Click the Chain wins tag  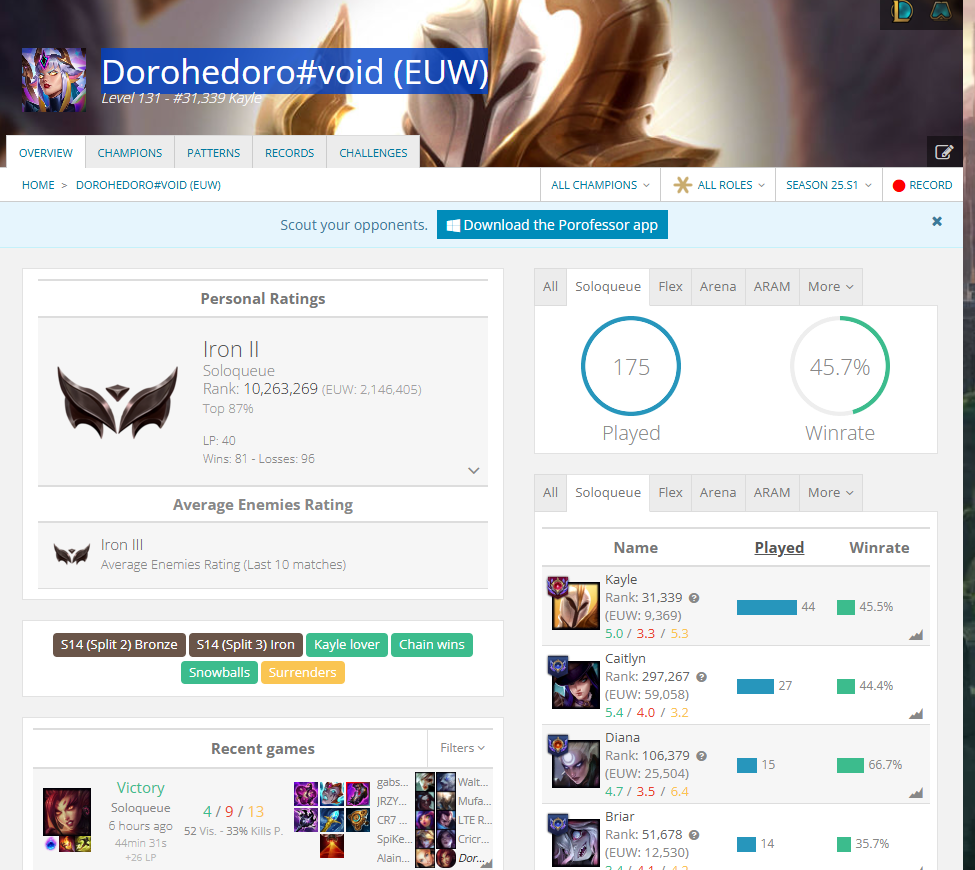pos(432,645)
